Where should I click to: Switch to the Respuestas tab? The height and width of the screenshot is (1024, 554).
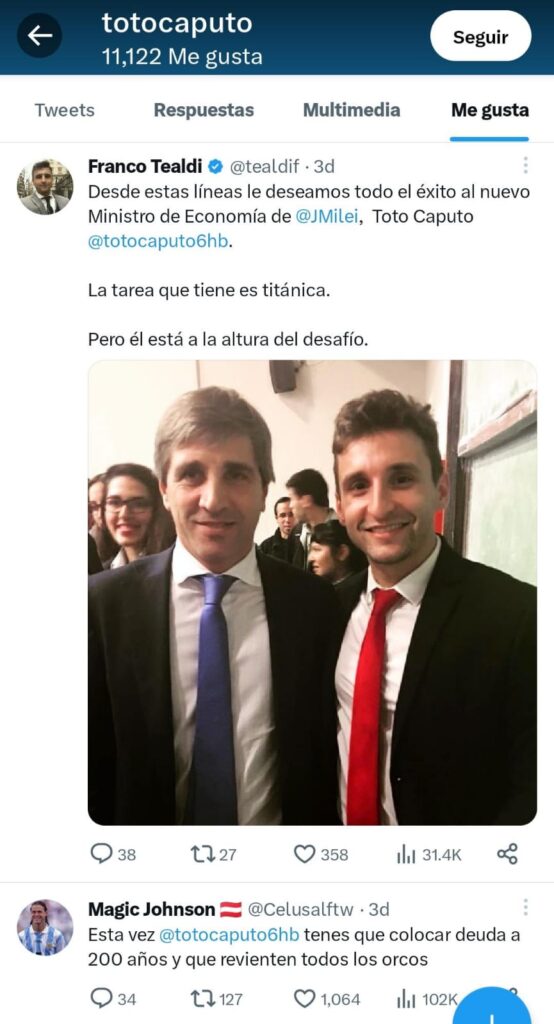tap(204, 110)
